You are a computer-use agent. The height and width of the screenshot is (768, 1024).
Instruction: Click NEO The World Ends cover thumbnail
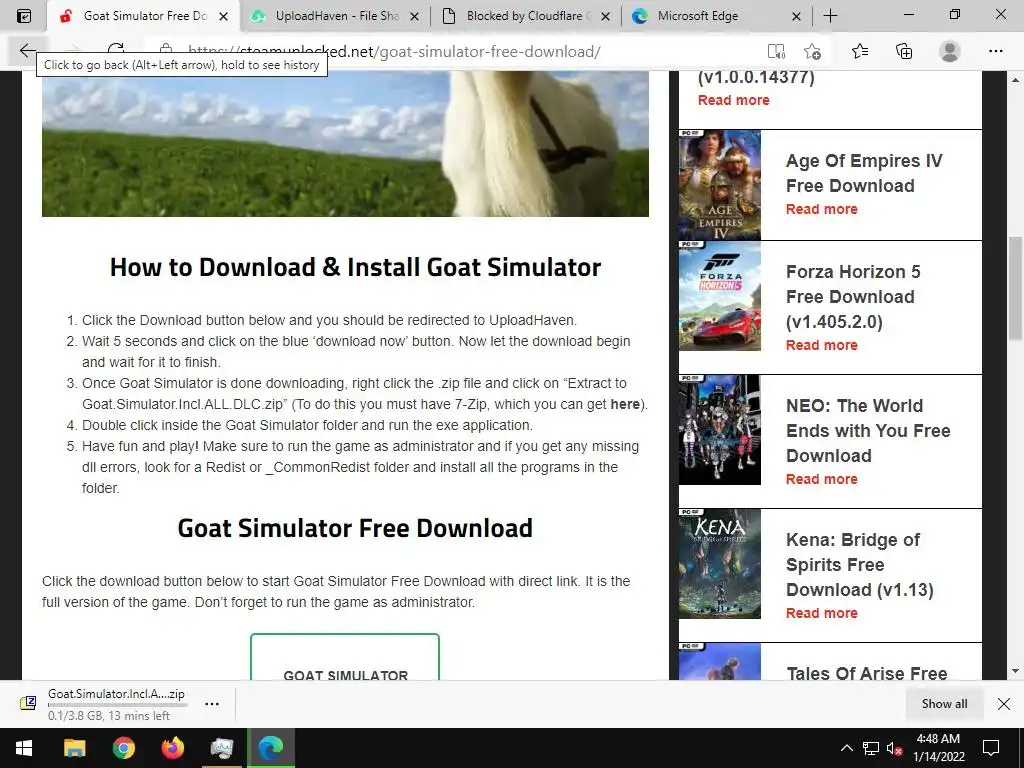pyautogui.click(x=720, y=430)
